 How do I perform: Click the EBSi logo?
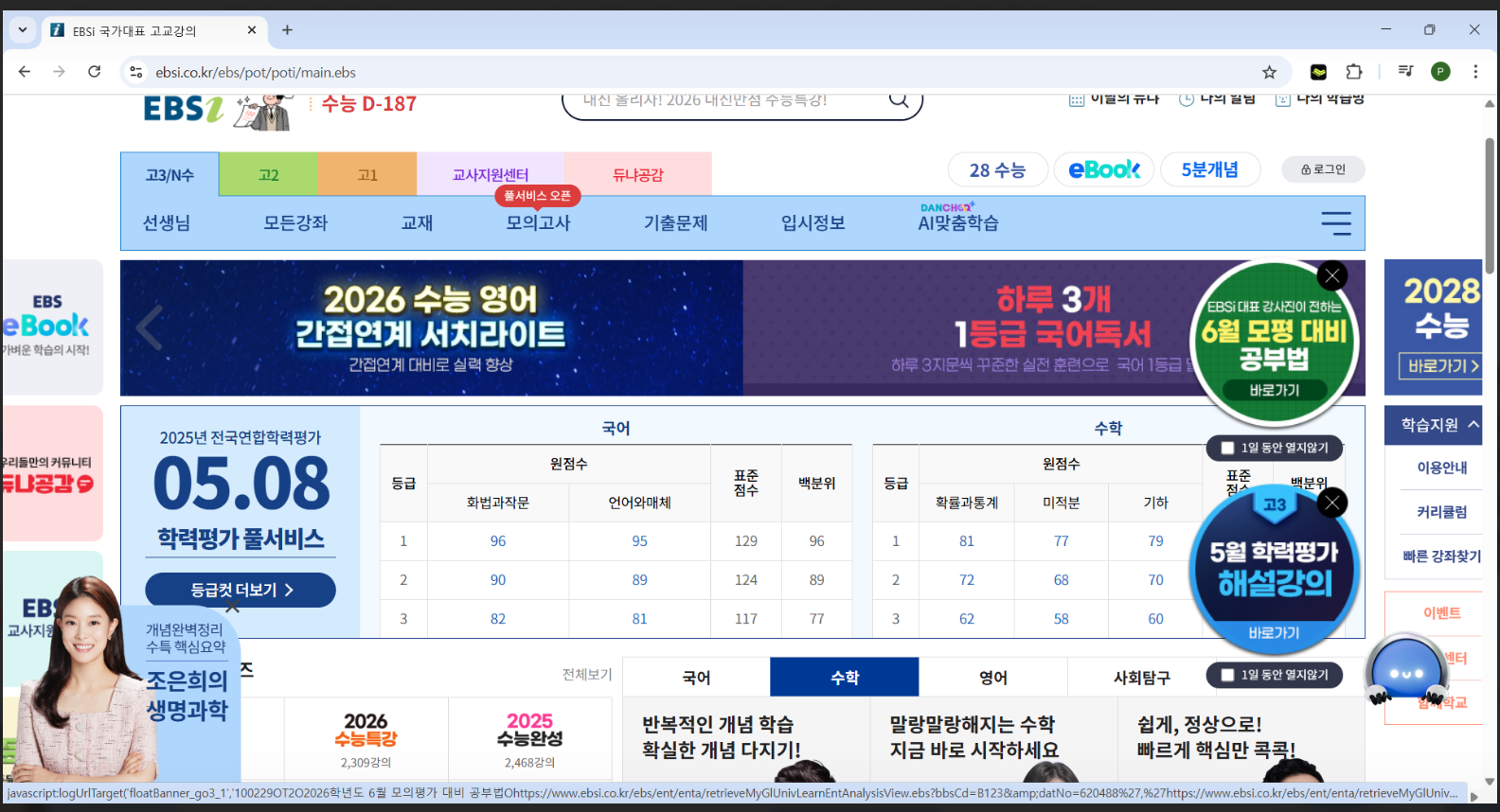click(x=183, y=109)
